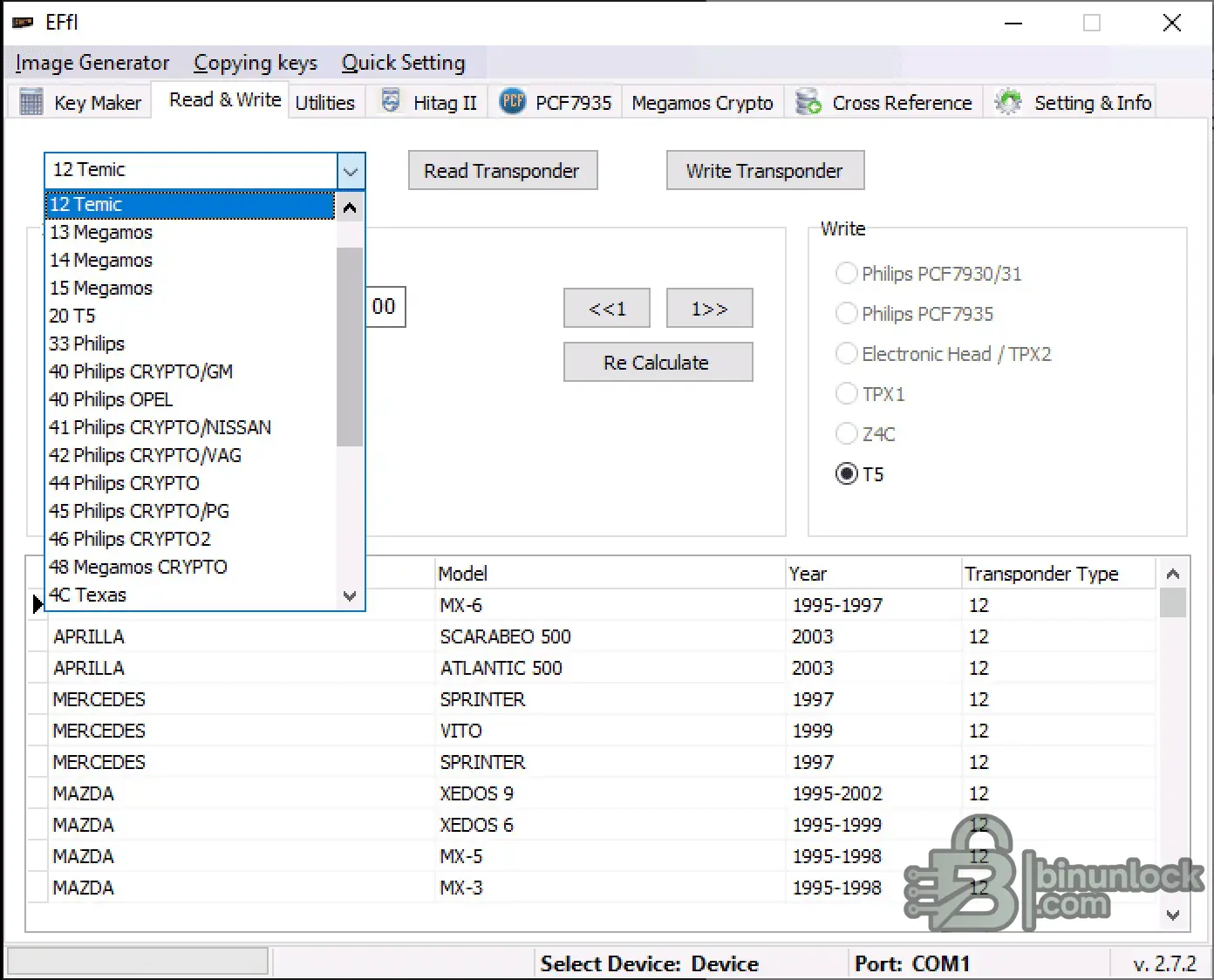Click the Key Maker calculator icon

[31, 102]
